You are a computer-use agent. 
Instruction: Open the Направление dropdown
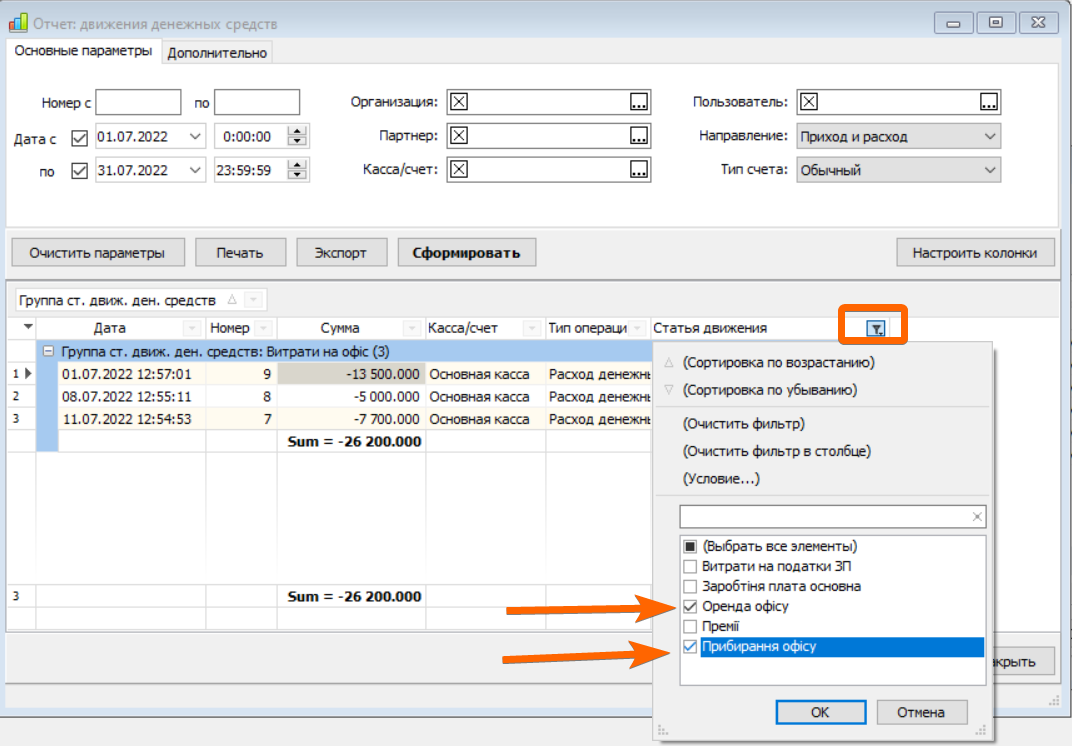coord(989,136)
